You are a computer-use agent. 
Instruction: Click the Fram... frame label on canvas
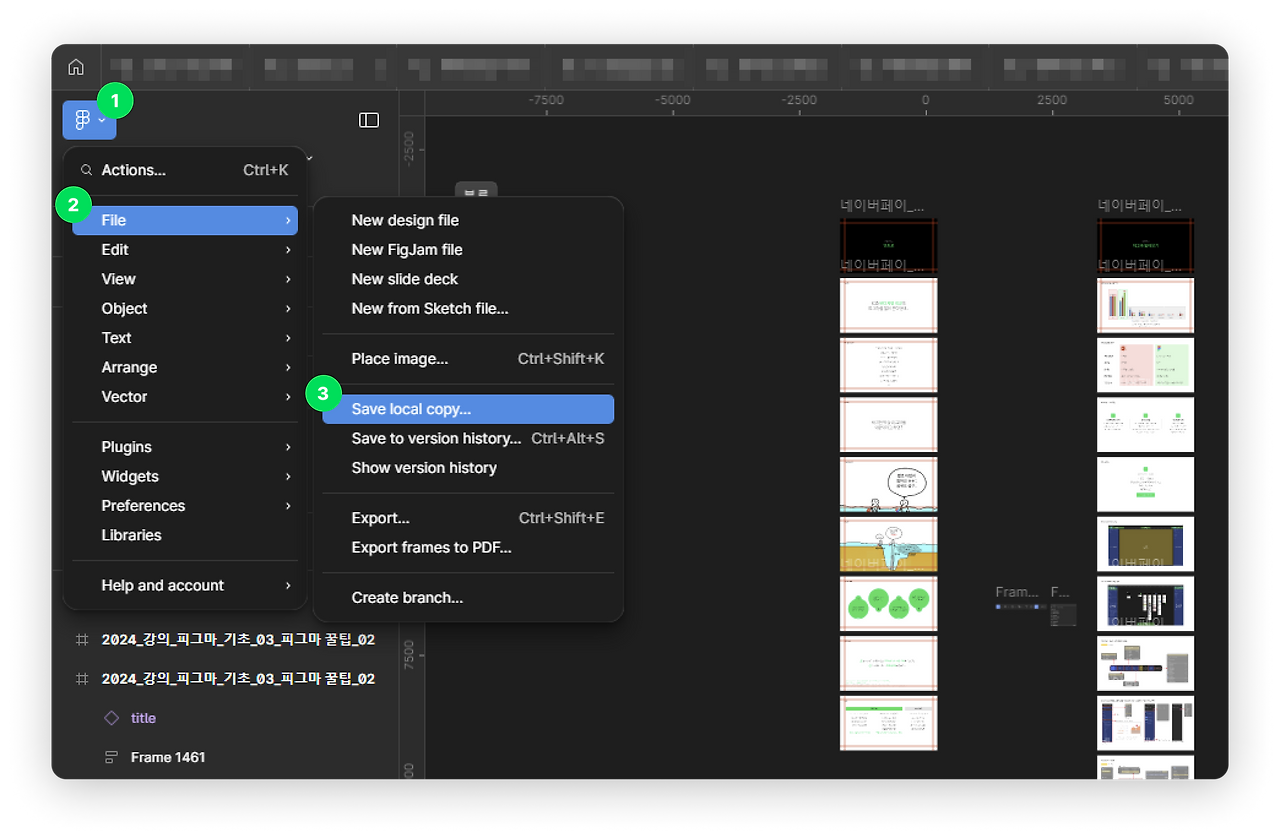tap(1017, 592)
